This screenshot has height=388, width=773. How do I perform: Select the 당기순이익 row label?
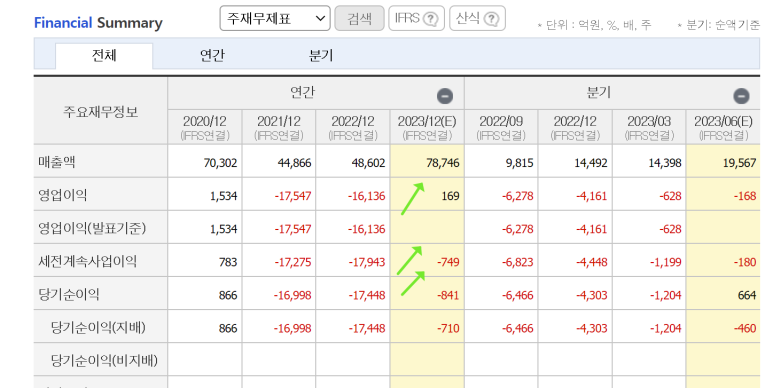coord(69,294)
